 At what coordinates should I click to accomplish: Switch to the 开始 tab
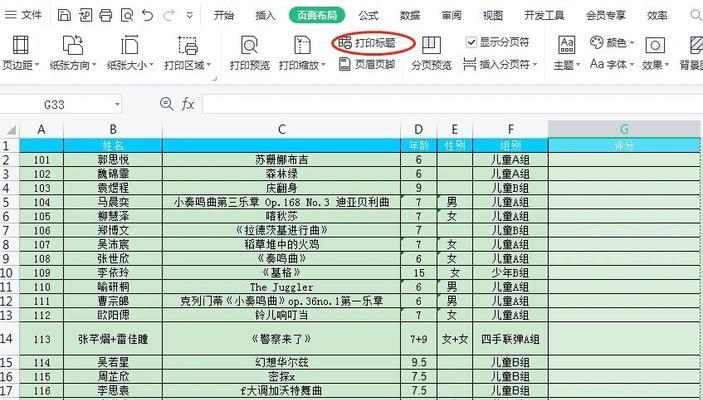pyautogui.click(x=223, y=15)
